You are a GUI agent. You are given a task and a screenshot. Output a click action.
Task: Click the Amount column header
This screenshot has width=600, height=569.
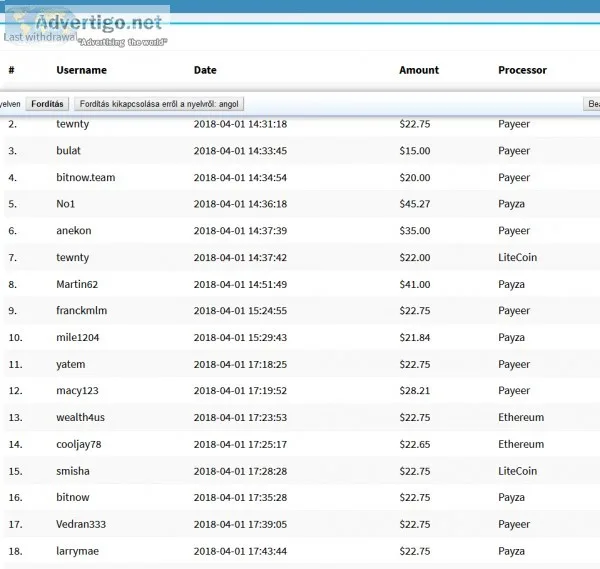pos(419,70)
